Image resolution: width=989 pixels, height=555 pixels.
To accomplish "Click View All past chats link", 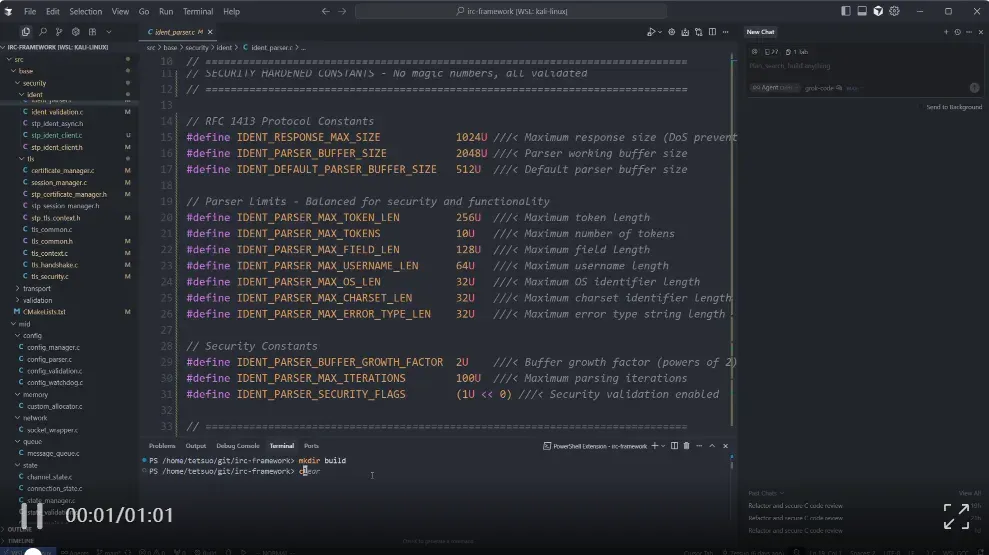I will pyautogui.click(x=970, y=493).
